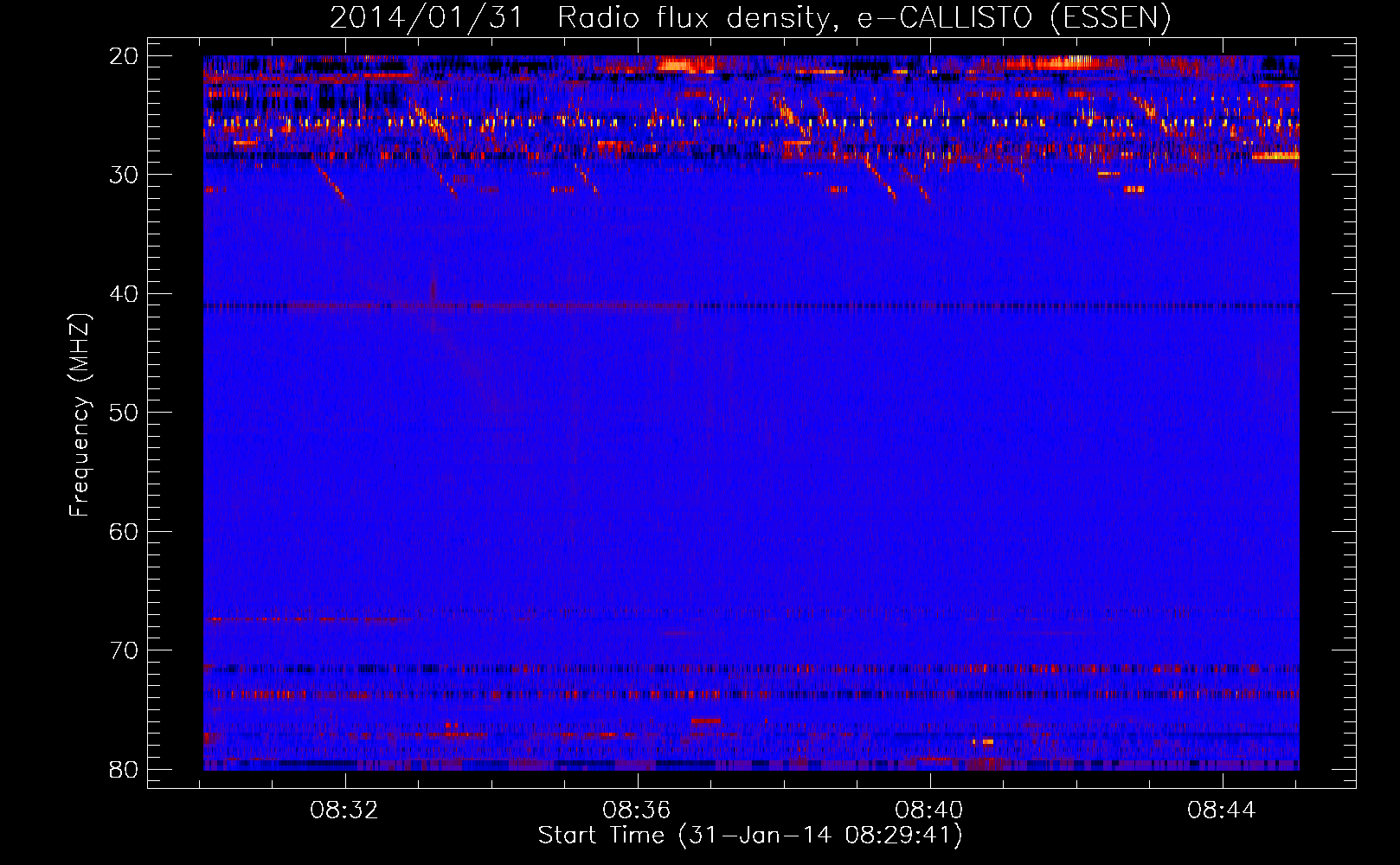Click the 08:32 time tick label

345,811
